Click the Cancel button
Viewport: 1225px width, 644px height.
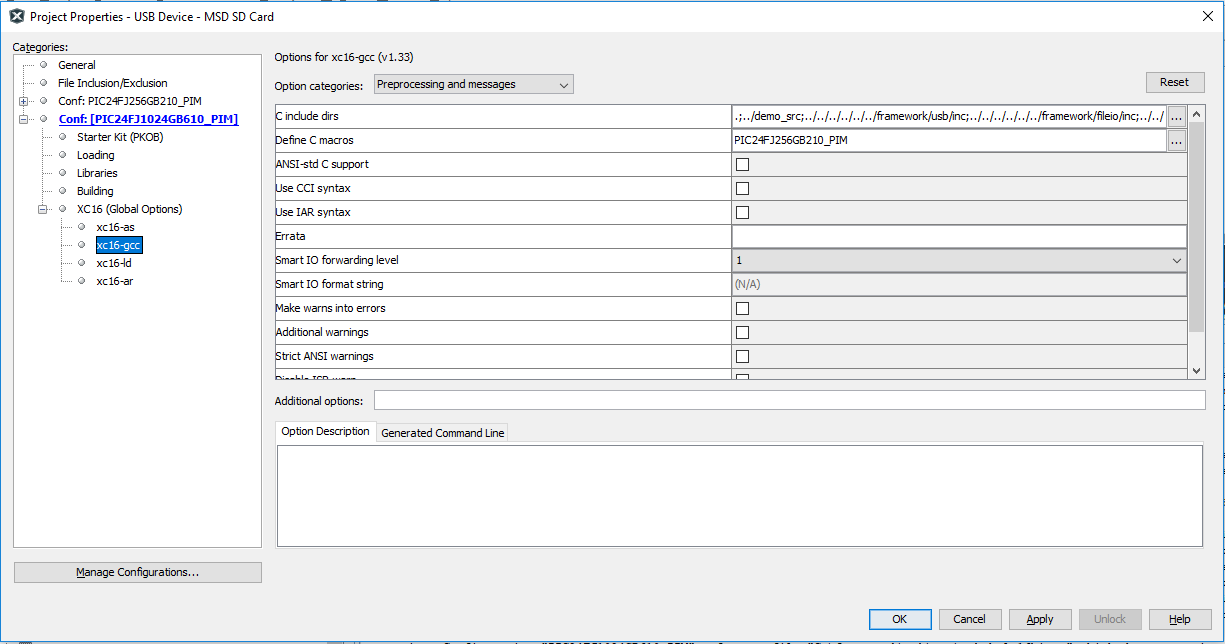[x=969, y=619]
